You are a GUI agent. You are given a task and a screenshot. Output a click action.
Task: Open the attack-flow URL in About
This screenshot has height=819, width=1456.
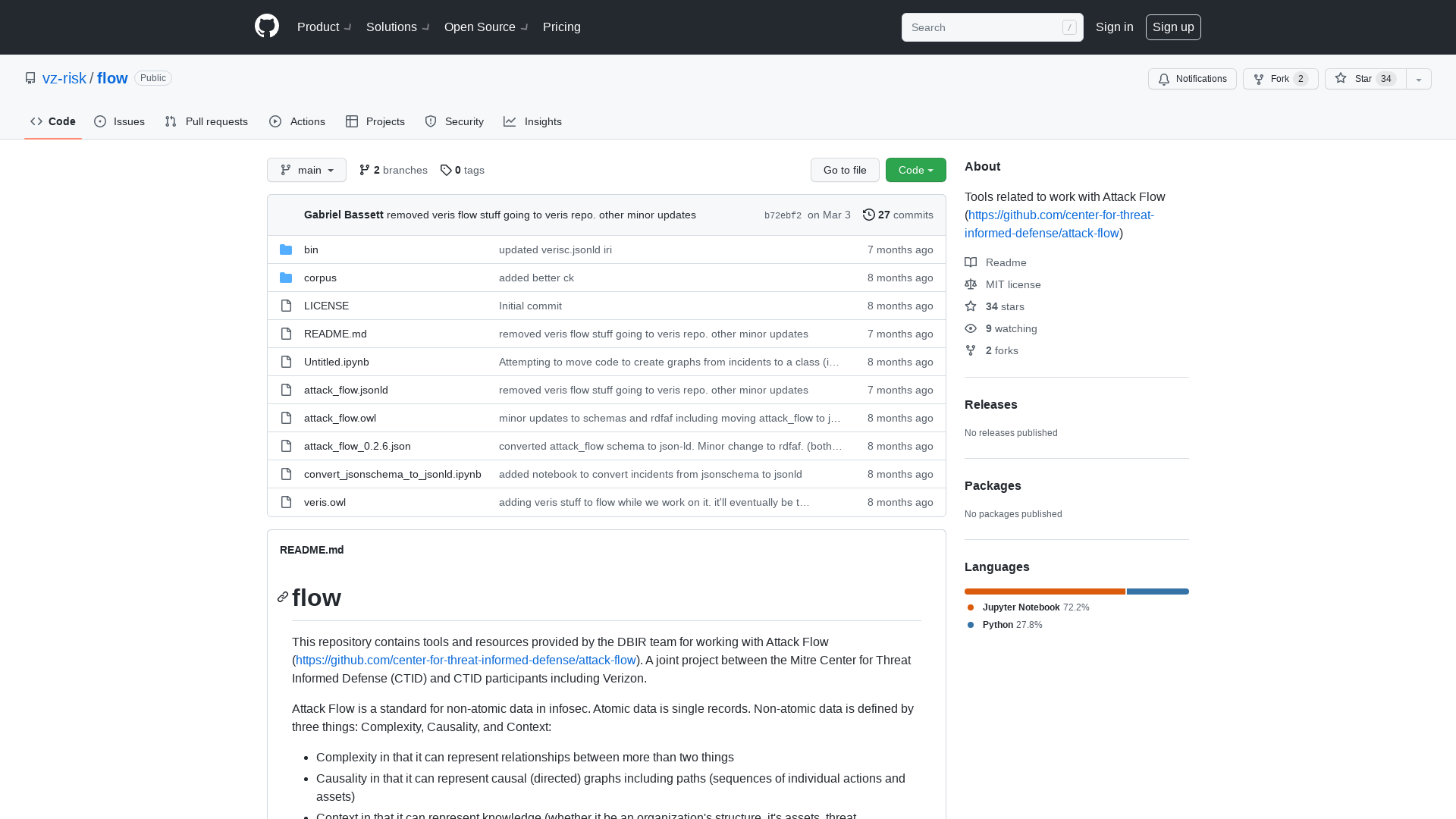[1059, 224]
